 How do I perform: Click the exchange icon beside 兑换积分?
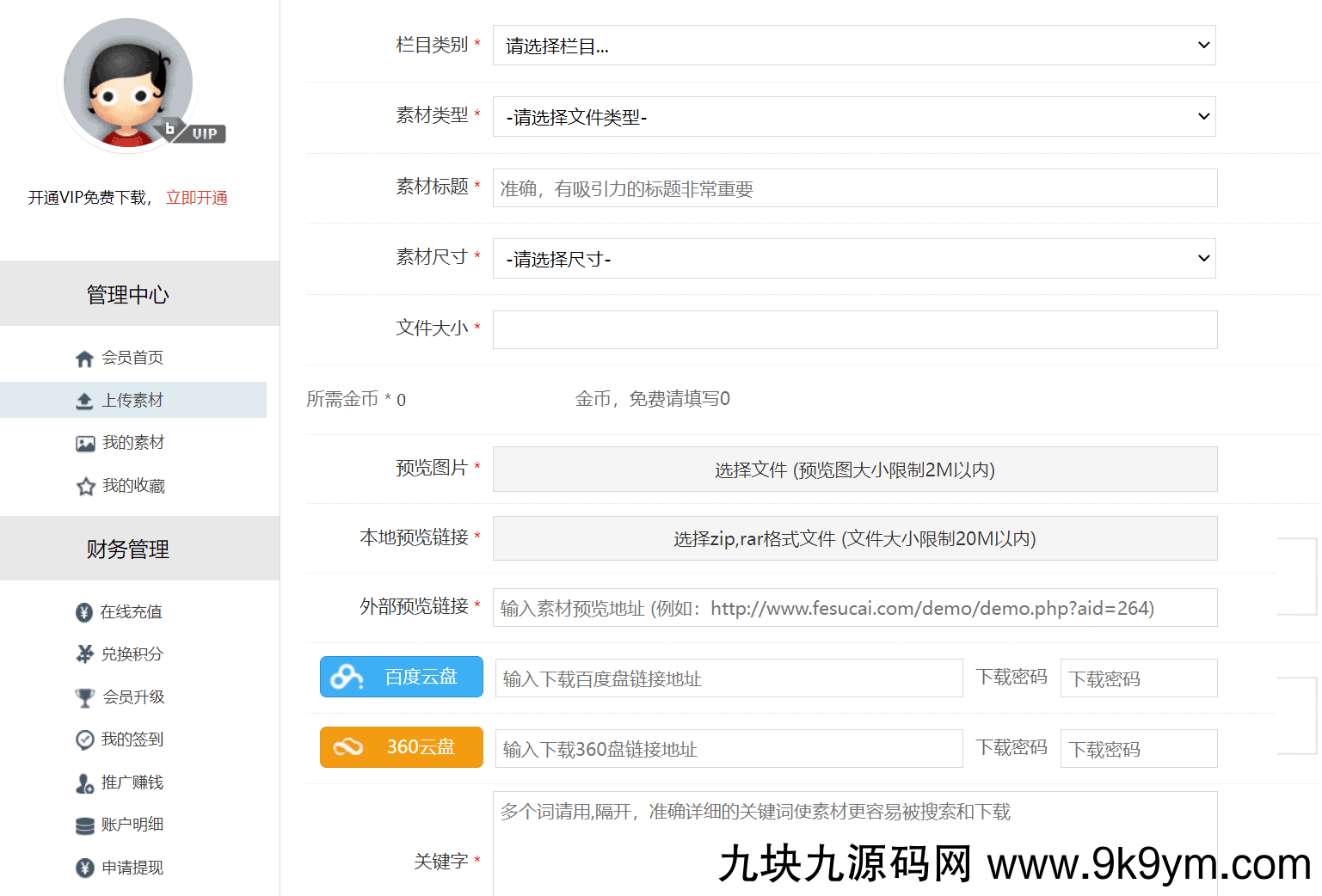(x=84, y=654)
